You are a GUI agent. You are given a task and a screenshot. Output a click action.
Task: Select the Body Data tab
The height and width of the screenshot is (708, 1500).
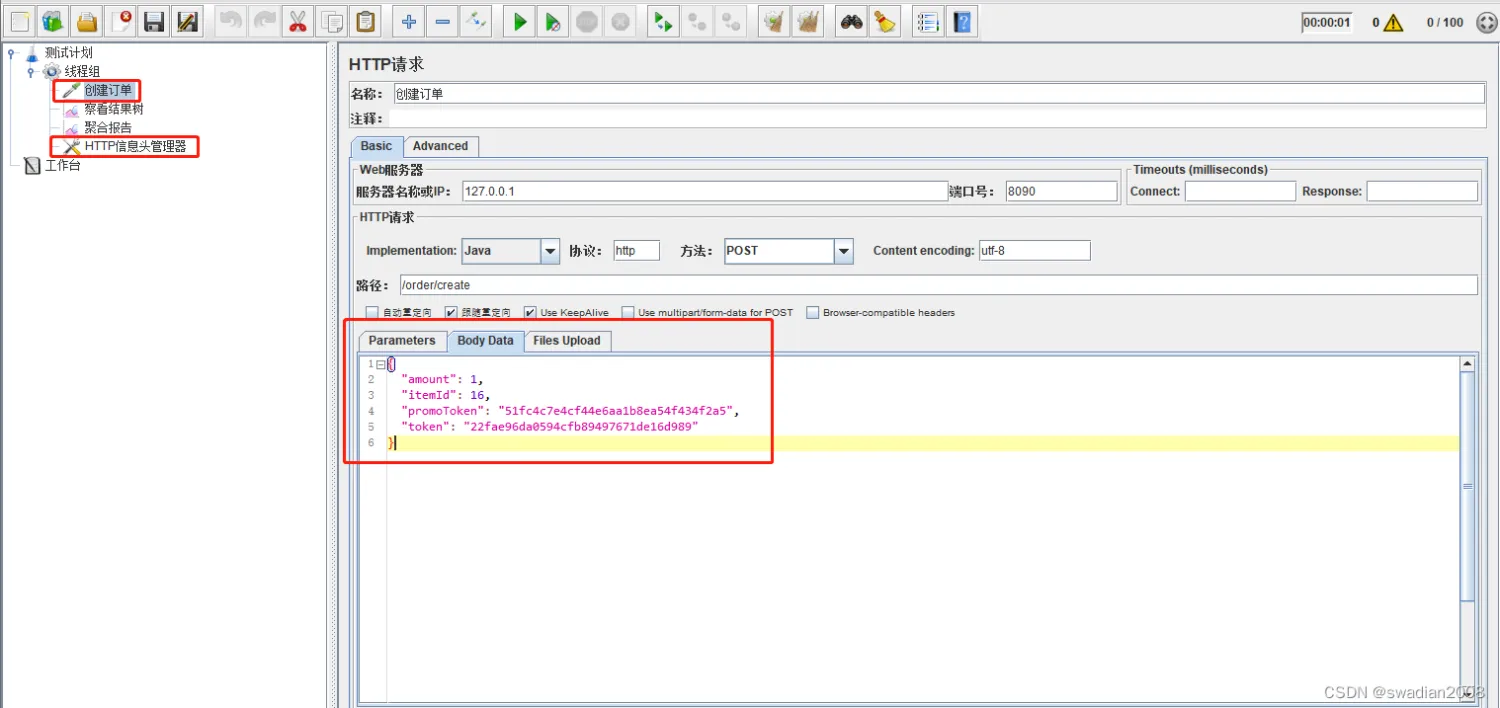click(x=485, y=341)
